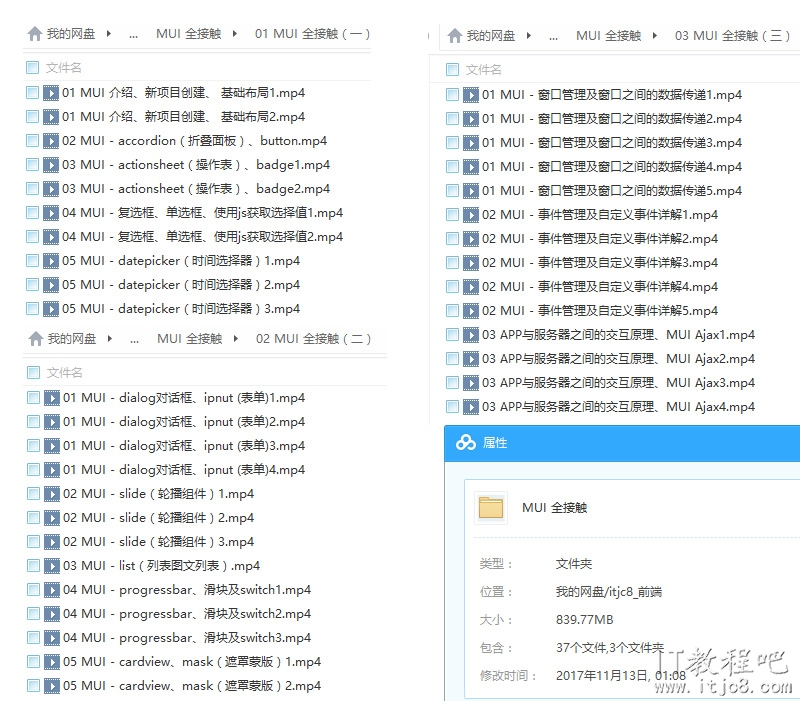The height and width of the screenshot is (701, 800).
Task: Click the video icon of MUI Ajax1.mp4
Action: [x=470, y=335]
